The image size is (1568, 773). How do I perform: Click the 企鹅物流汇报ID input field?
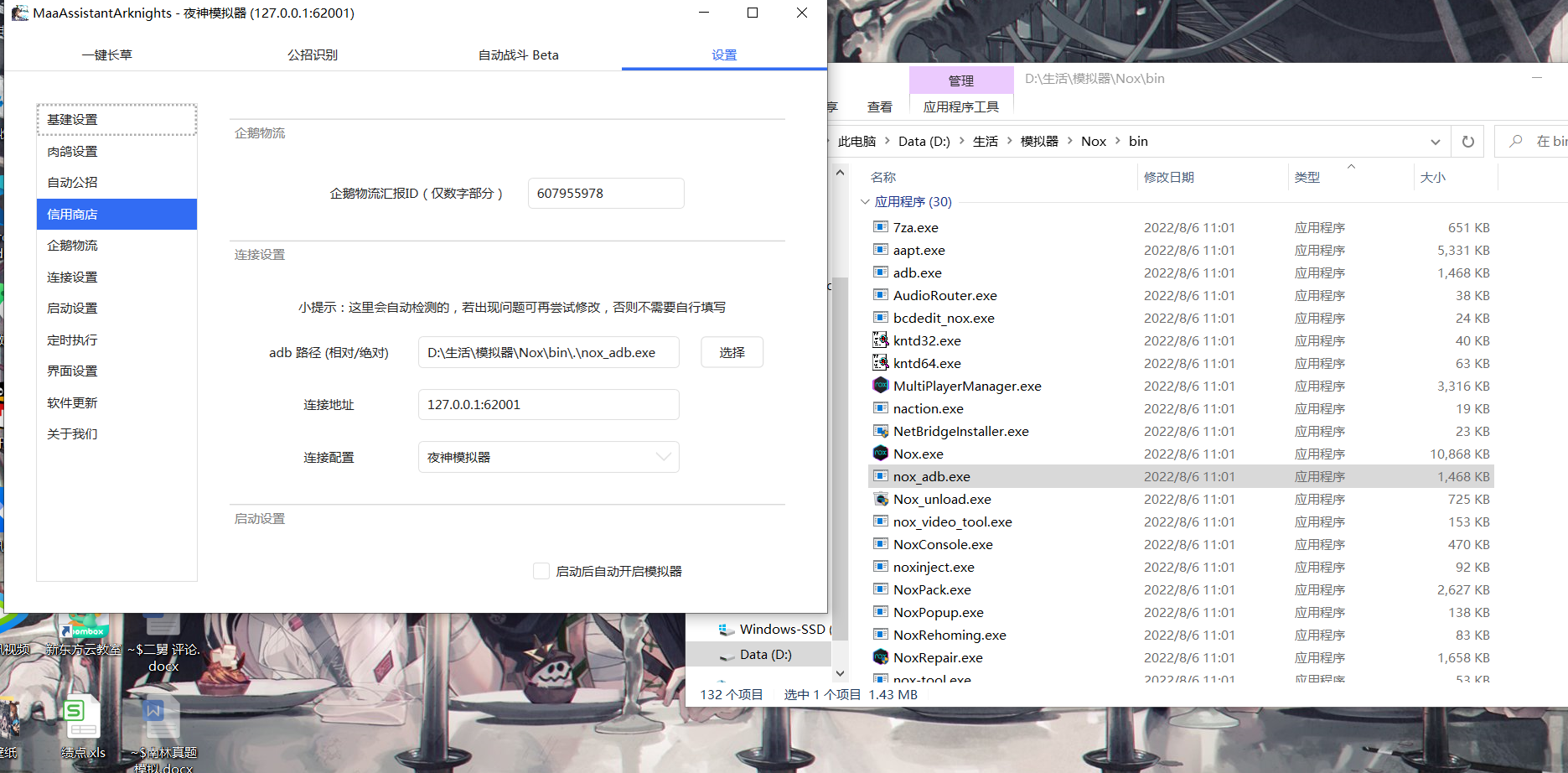tap(606, 193)
